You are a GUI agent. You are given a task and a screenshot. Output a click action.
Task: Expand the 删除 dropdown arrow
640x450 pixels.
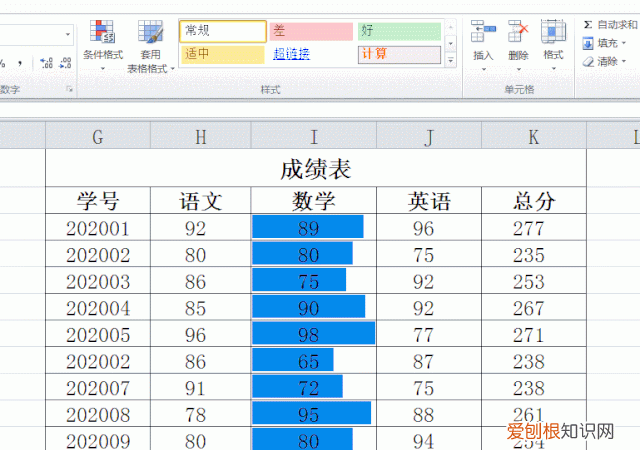click(x=519, y=69)
